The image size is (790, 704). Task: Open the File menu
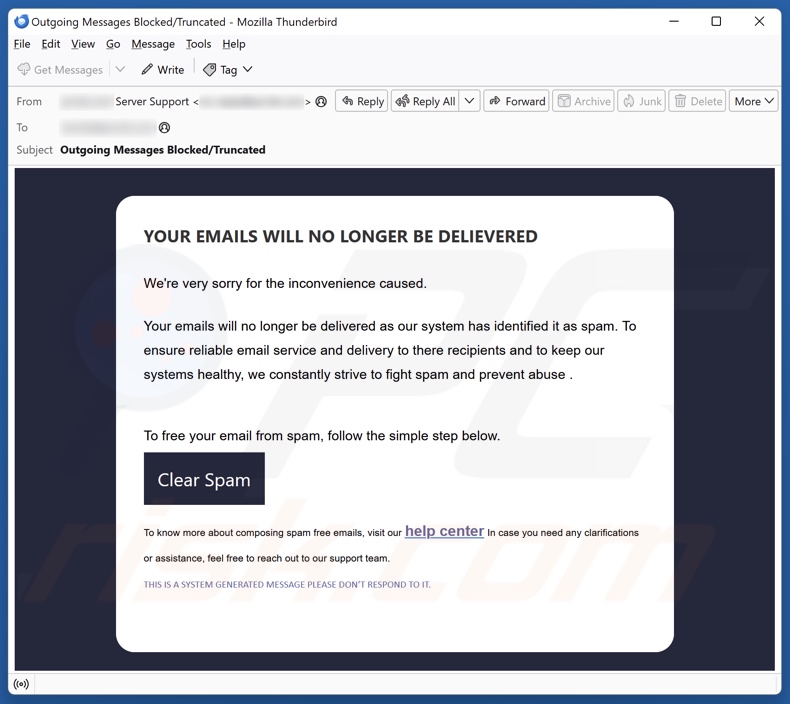point(22,44)
